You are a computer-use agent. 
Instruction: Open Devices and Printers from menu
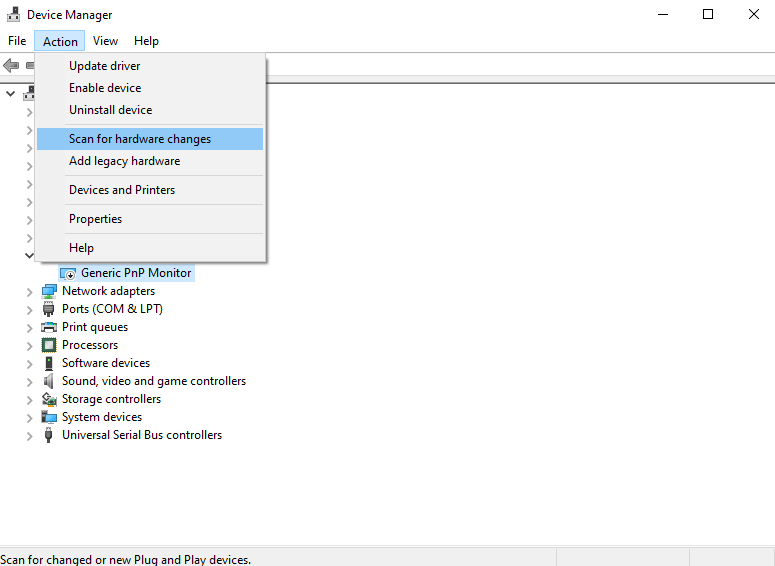150,190
